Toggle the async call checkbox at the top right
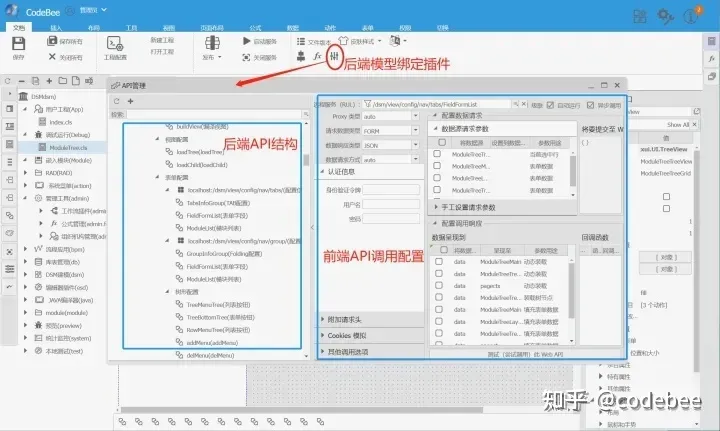Viewport: 720px width, 431px height. click(591, 105)
